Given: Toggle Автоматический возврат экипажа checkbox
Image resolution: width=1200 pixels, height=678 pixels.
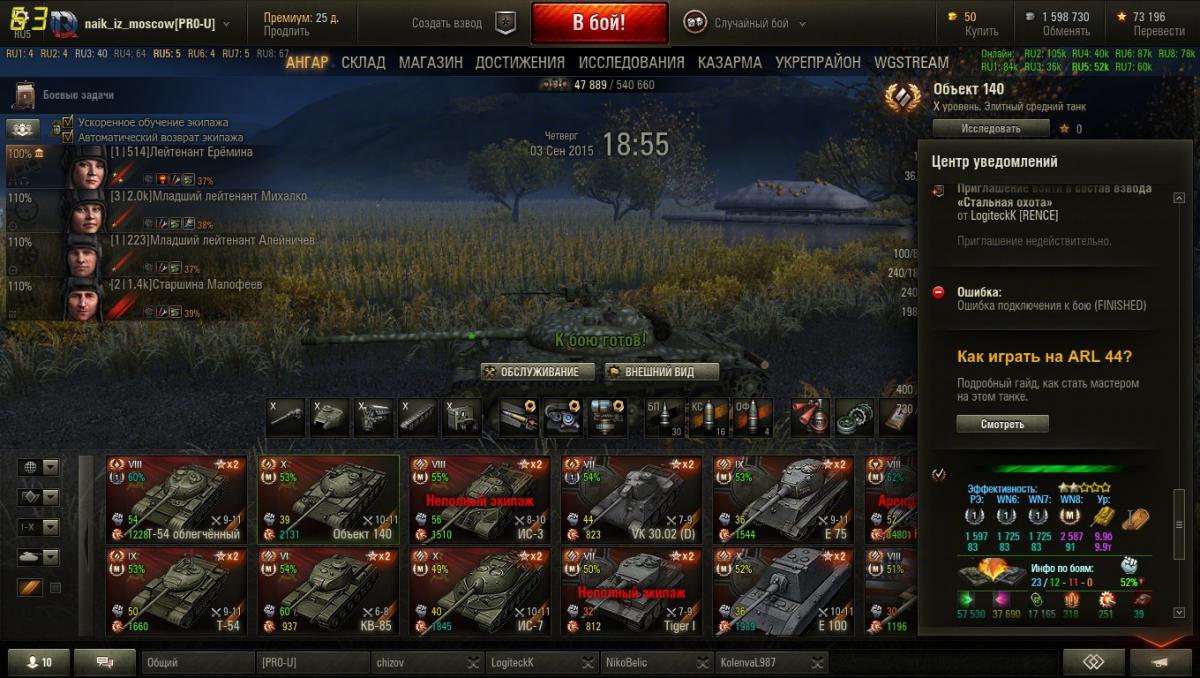Looking at the screenshot, I should [68, 136].
